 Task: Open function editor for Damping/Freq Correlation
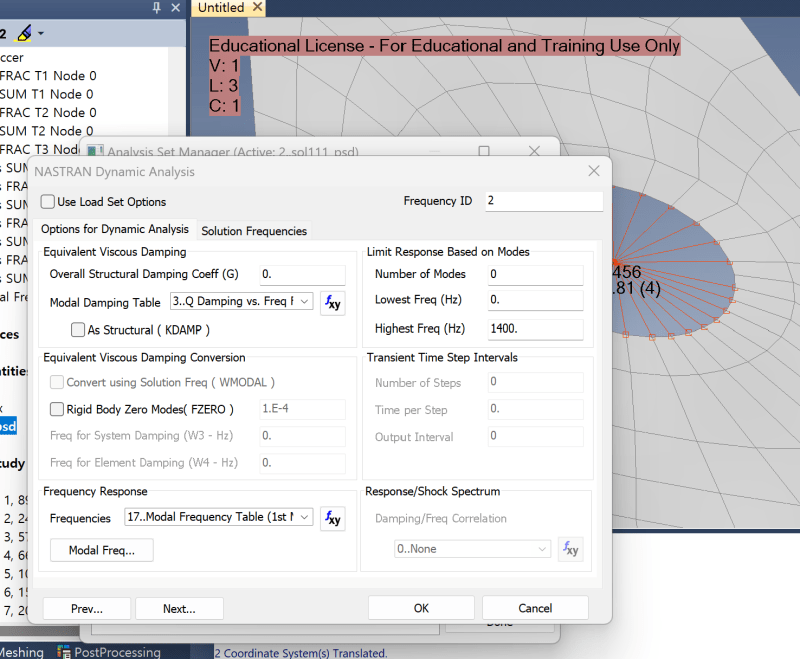tap(570, 548)
